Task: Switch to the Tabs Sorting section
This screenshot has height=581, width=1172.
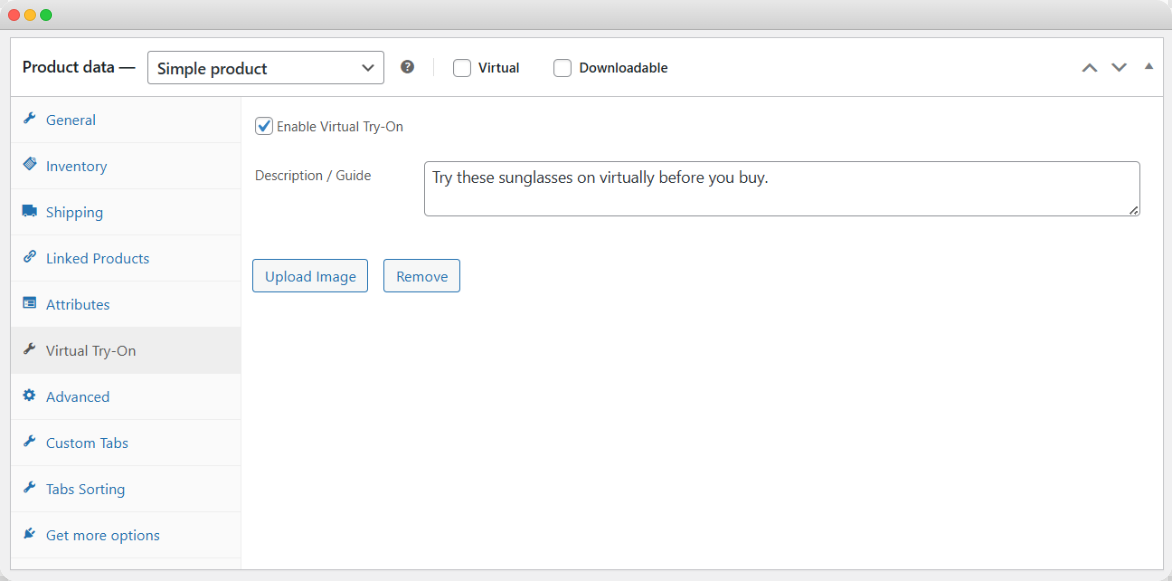Action: click(x=85, y=489)
